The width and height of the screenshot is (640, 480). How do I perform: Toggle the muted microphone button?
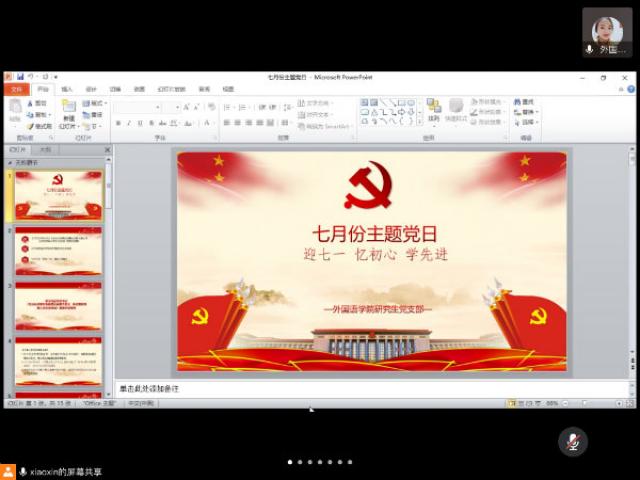pos(572,441)
